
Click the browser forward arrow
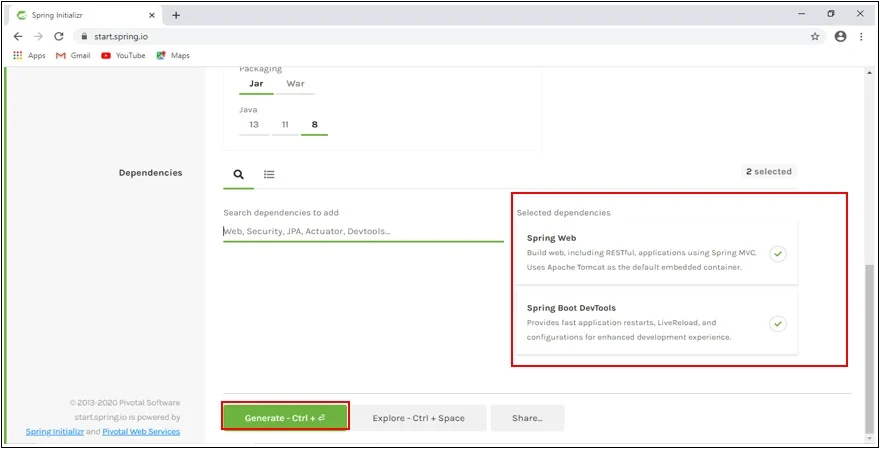click(x=38, y=36)
